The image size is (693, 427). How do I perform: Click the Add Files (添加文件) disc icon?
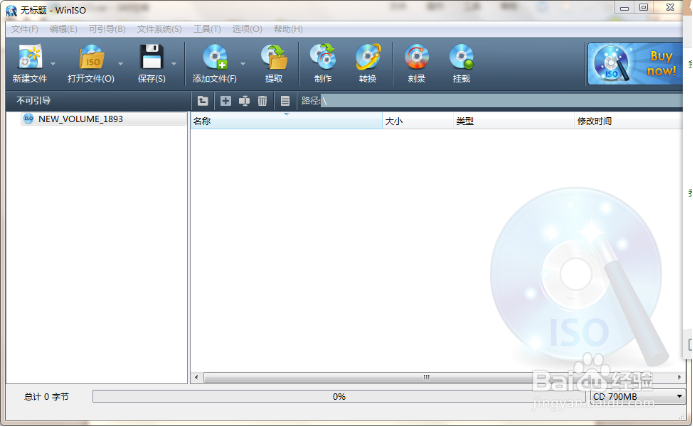click(x=215, y=56)
